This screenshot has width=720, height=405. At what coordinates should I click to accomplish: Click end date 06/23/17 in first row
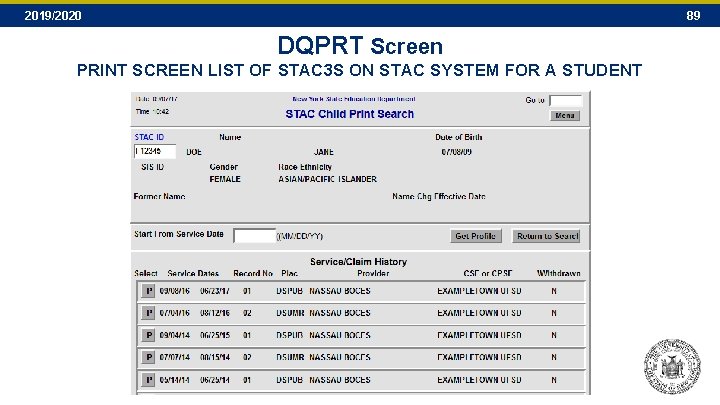(x=215, y=291)
